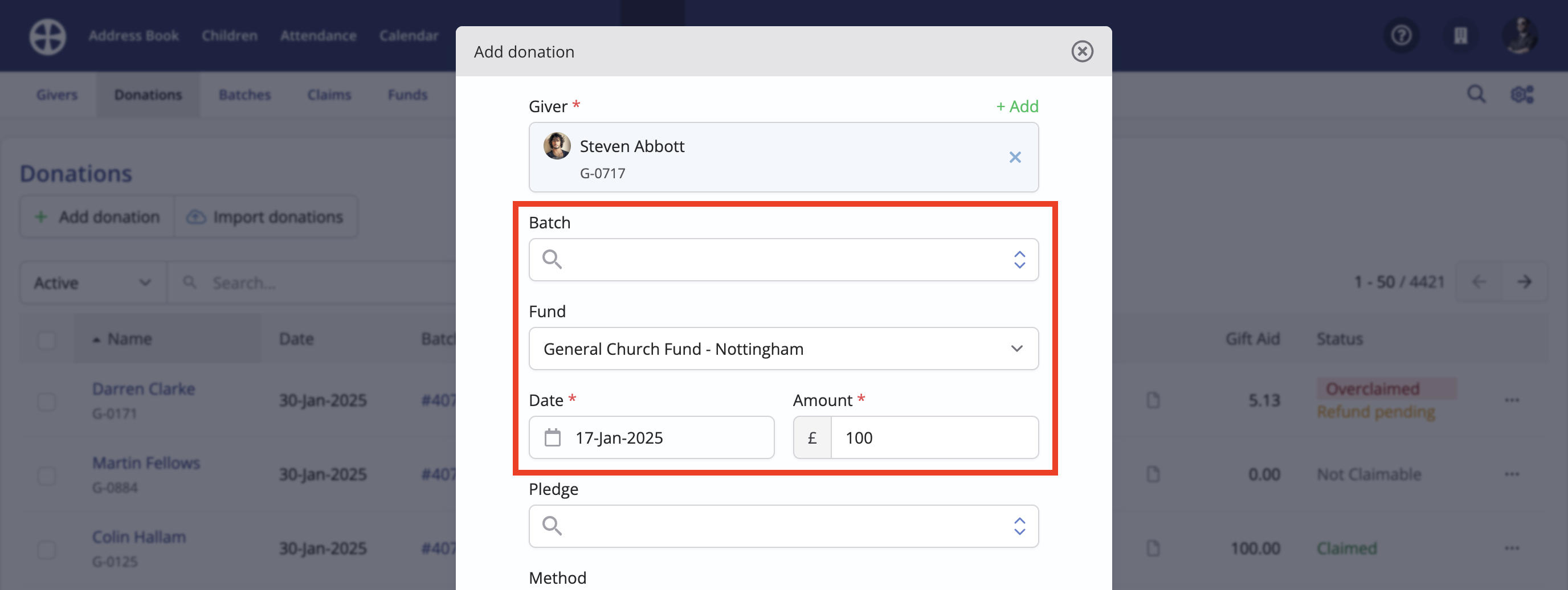The image size is (1568, 590).
Task: Toggle the select-all checkbox in table header
Action: pyautogui.click(x=46, y=339)
